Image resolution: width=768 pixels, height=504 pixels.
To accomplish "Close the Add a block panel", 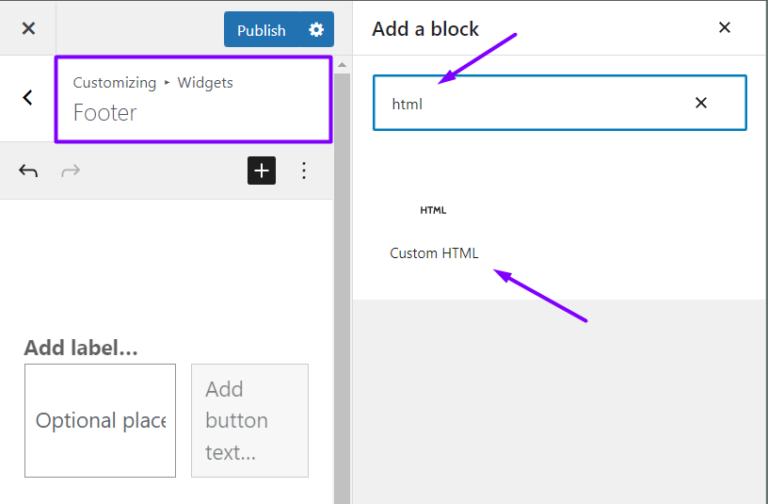I will point(724,27).
